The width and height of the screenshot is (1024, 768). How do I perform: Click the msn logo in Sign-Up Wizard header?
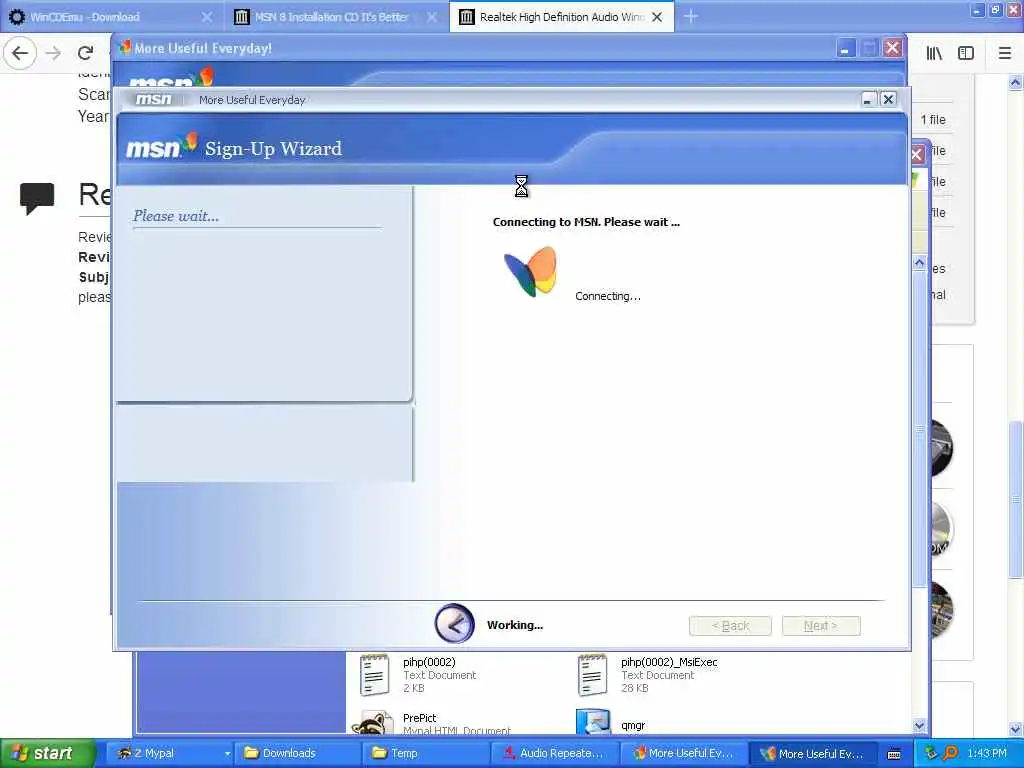pyautogui.click(x=161, y=146)
